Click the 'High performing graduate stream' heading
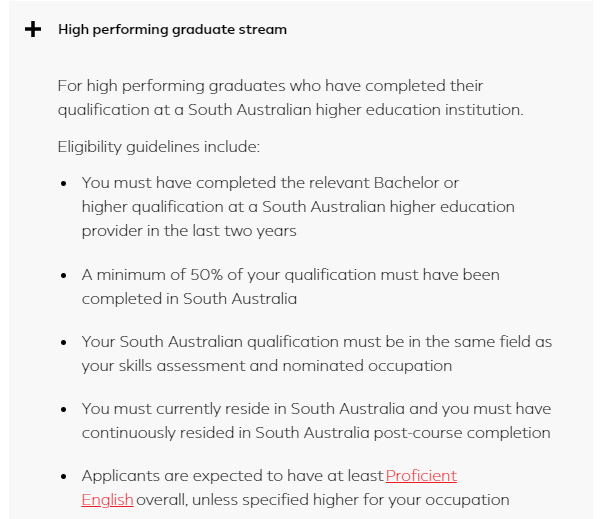This screenshot has width=607, height=519. pos(172,29)
